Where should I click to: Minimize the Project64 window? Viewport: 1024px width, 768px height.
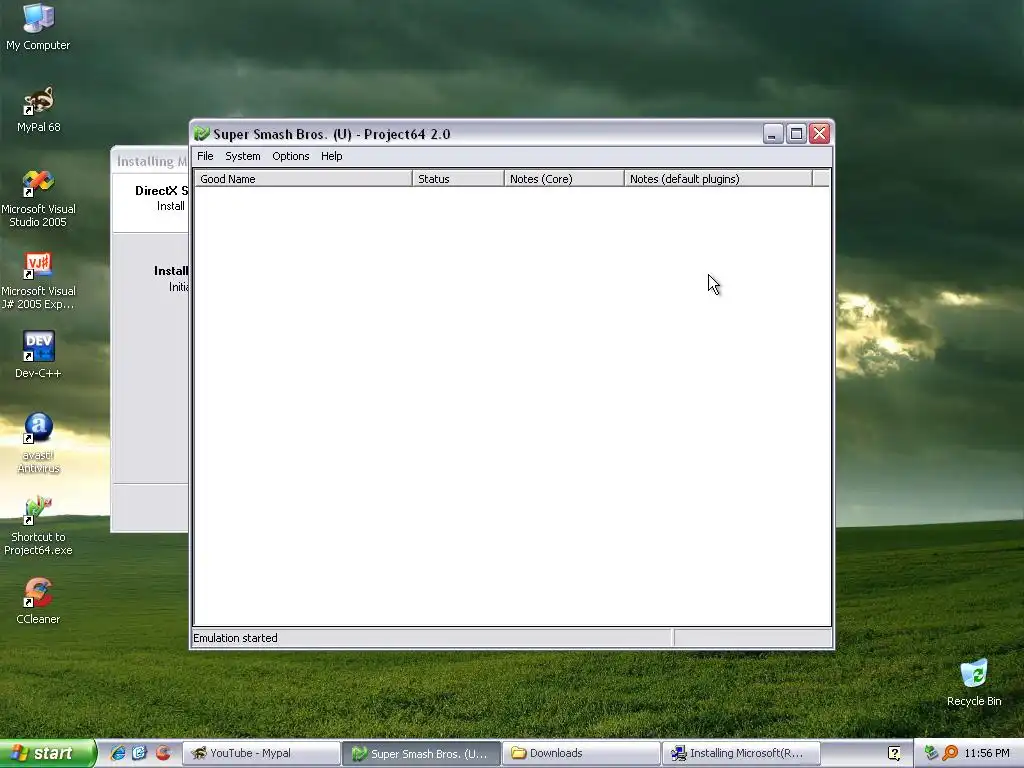point(773,134)
